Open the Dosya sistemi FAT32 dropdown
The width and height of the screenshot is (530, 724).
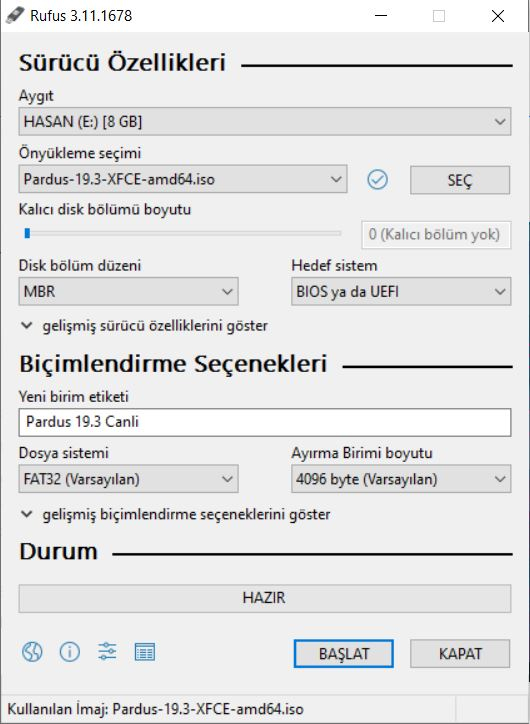(x=128, y=479)
